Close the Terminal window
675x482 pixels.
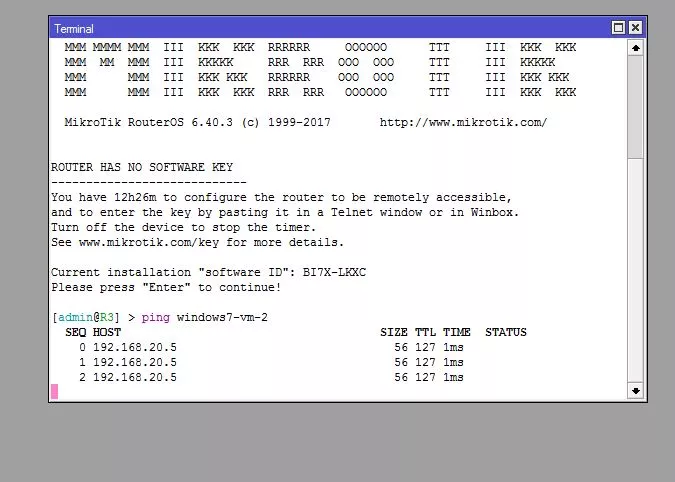click(635, 28)
